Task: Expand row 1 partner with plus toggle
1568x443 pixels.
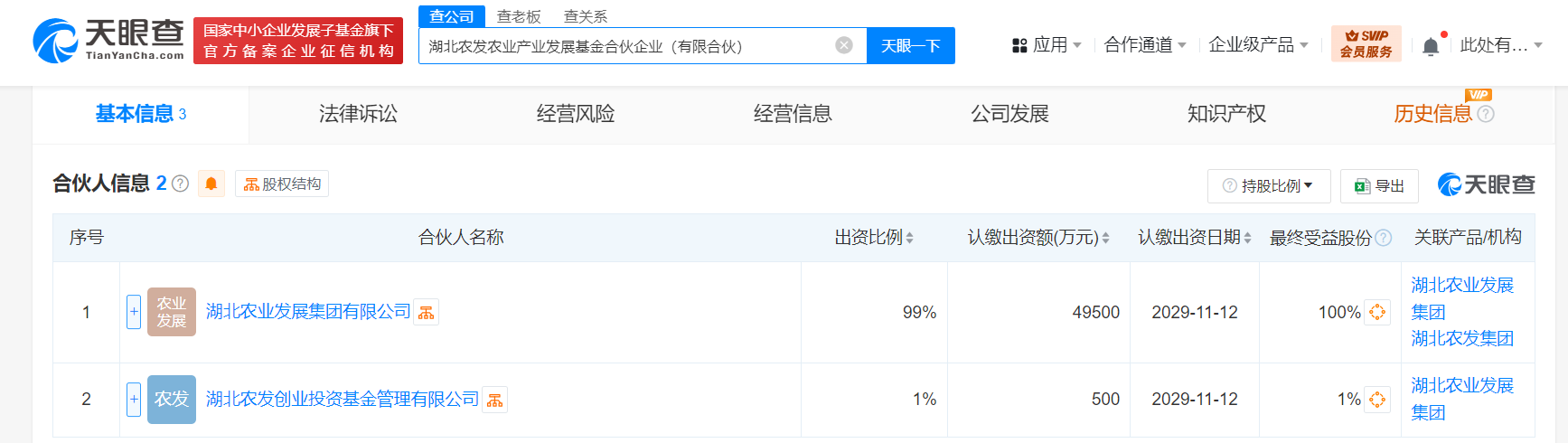Action: pos(134,312)
